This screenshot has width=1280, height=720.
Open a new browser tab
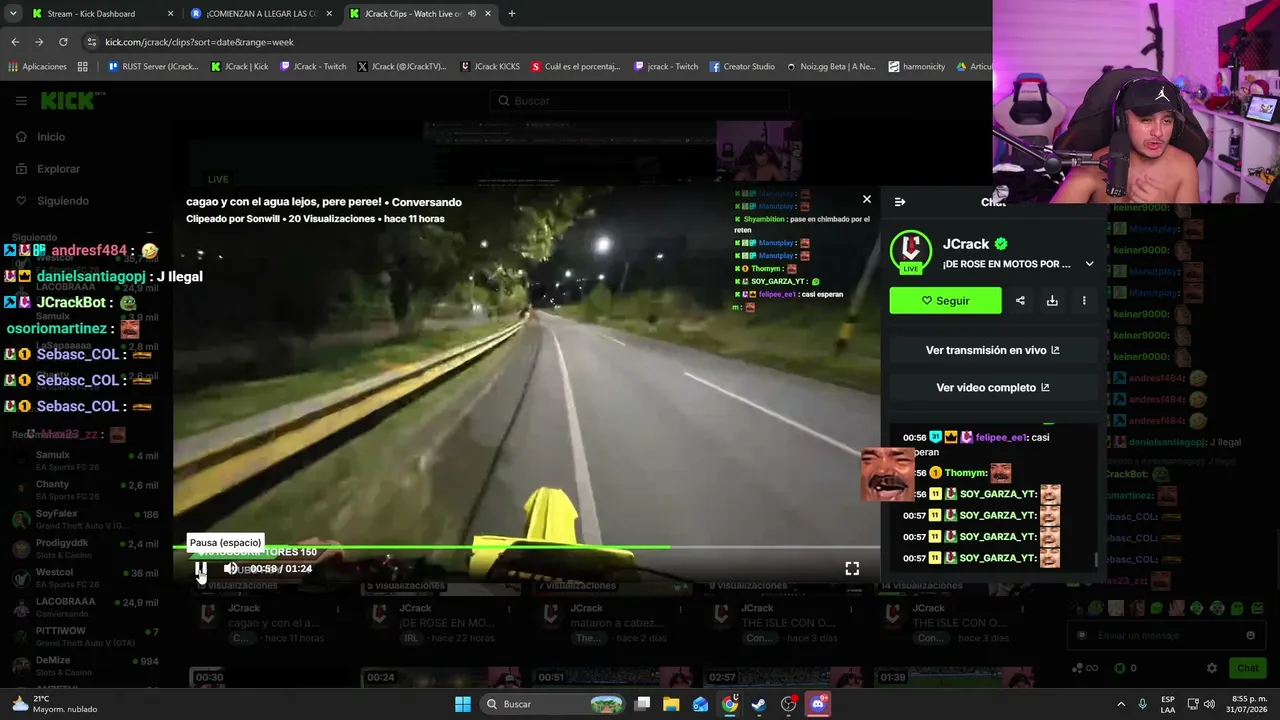[x=512, y=14]
